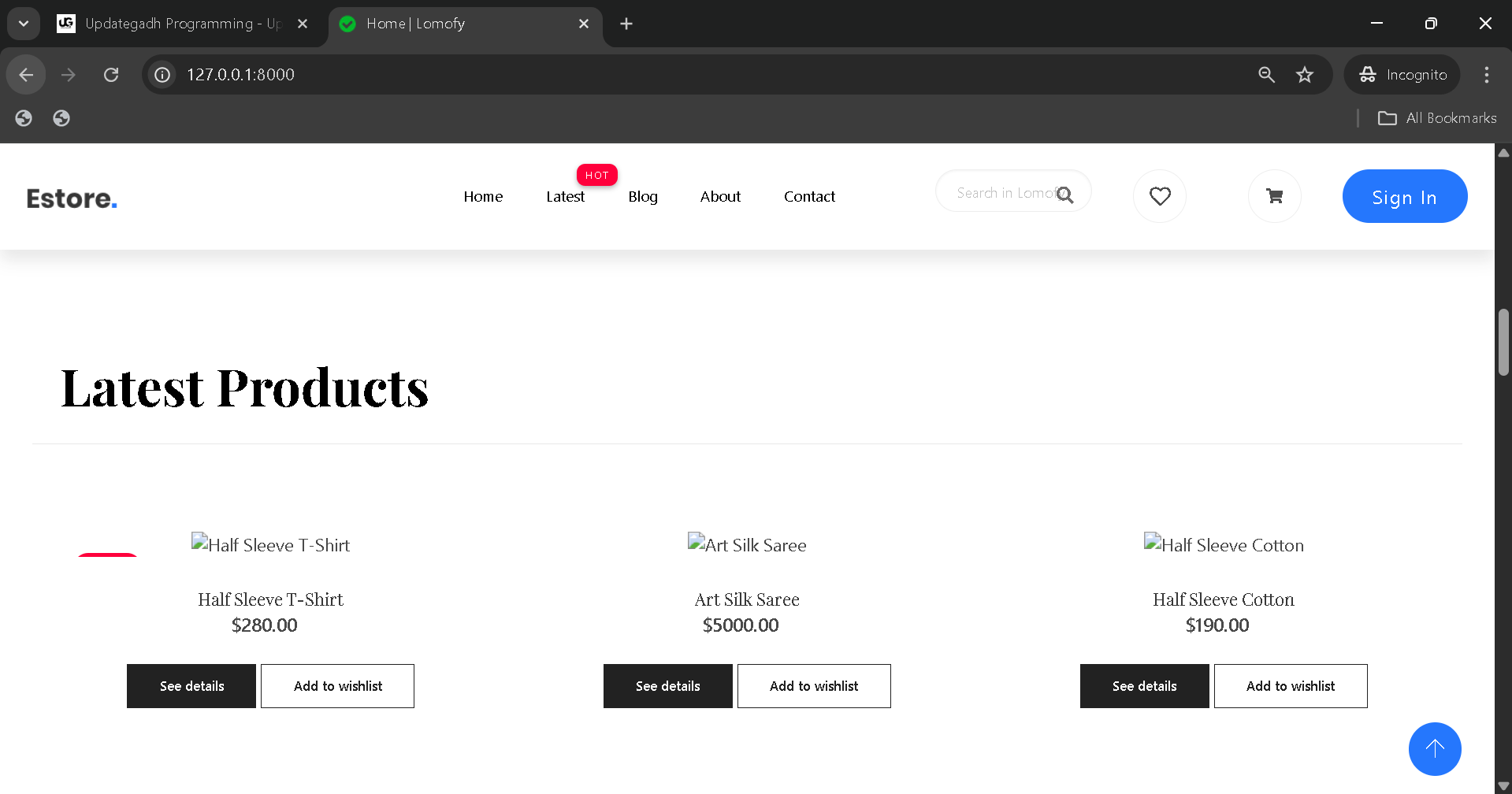Expand the All Bookmarks folder
This screenshot has height=794, width=1512.
1436,117
